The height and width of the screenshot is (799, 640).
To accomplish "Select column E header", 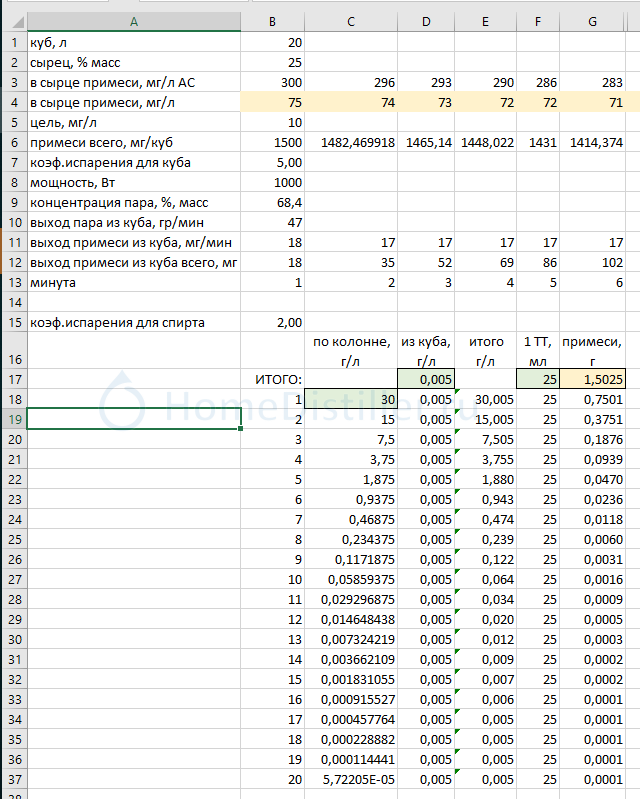I will 485,21.
